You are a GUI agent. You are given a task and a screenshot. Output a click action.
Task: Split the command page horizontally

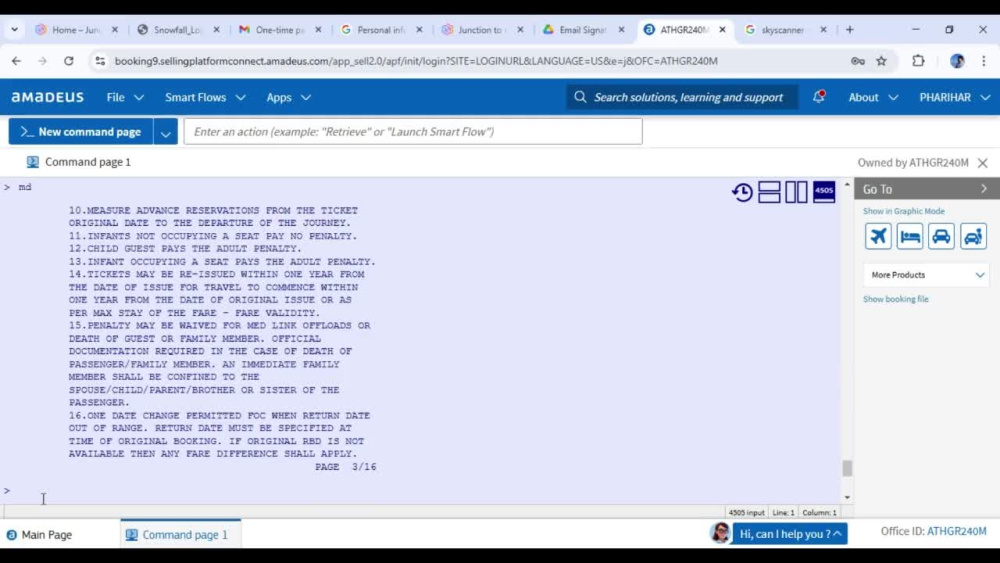[769, 192]
